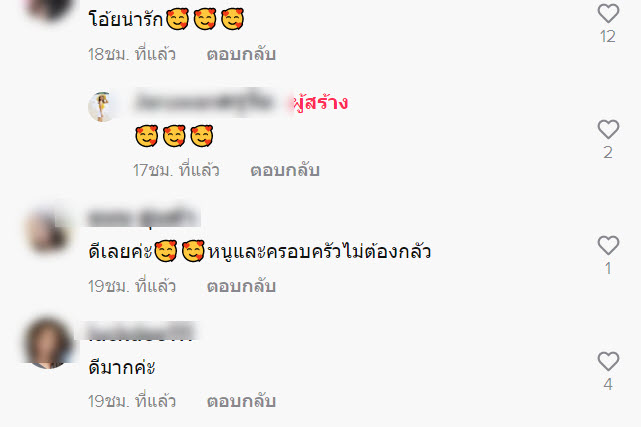
Task: Tap the heart on the creator's emoji reply
Action: (608, 129)
